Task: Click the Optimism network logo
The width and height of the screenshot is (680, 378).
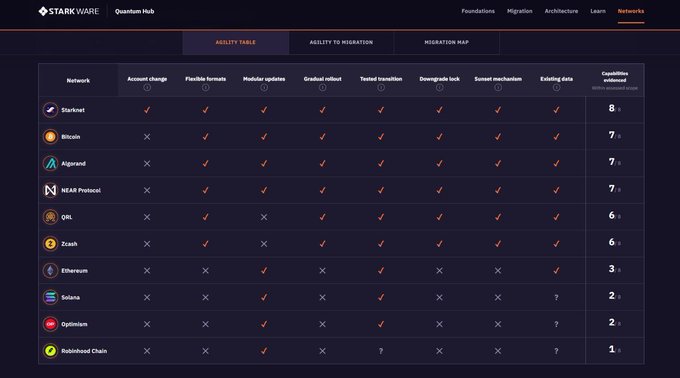Action: (x=50, y=324)
